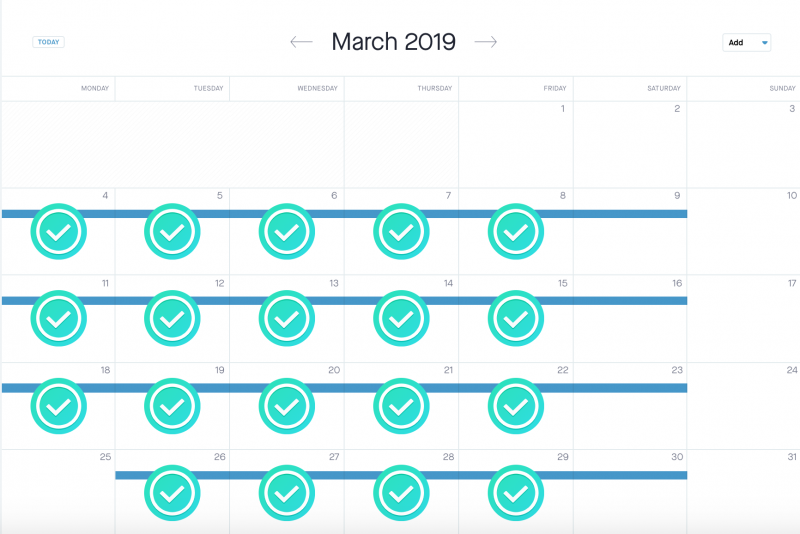Screen dimensions: 800x534
Task: Toggle the completed check on March 20
Action: coord(287,406)
